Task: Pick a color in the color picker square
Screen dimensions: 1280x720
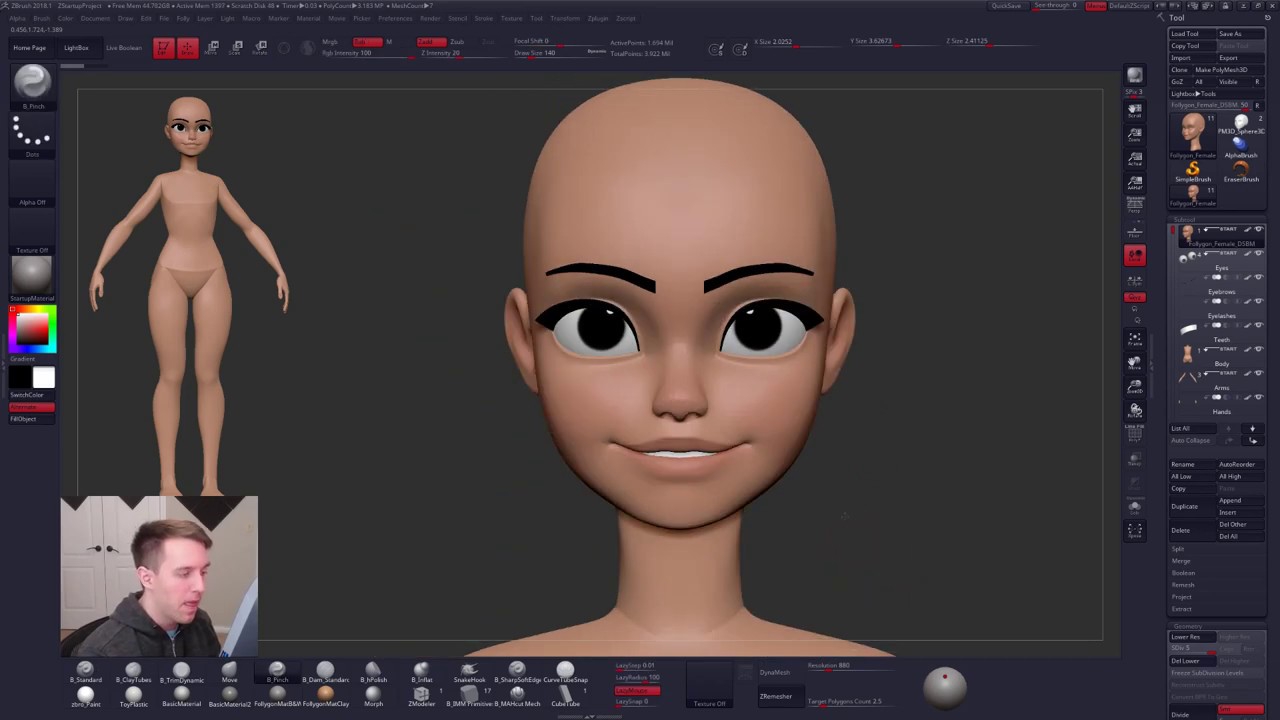Action: point(32,330)
